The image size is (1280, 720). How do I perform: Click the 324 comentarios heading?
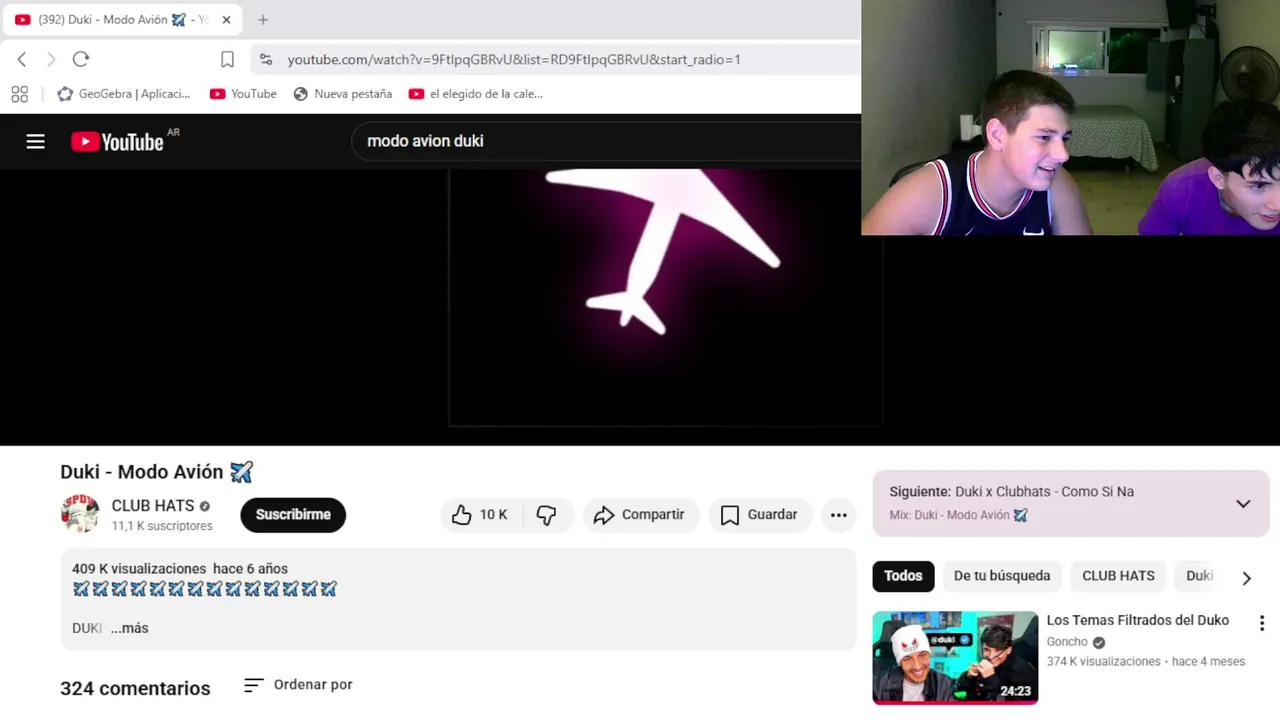coord(135,688)
